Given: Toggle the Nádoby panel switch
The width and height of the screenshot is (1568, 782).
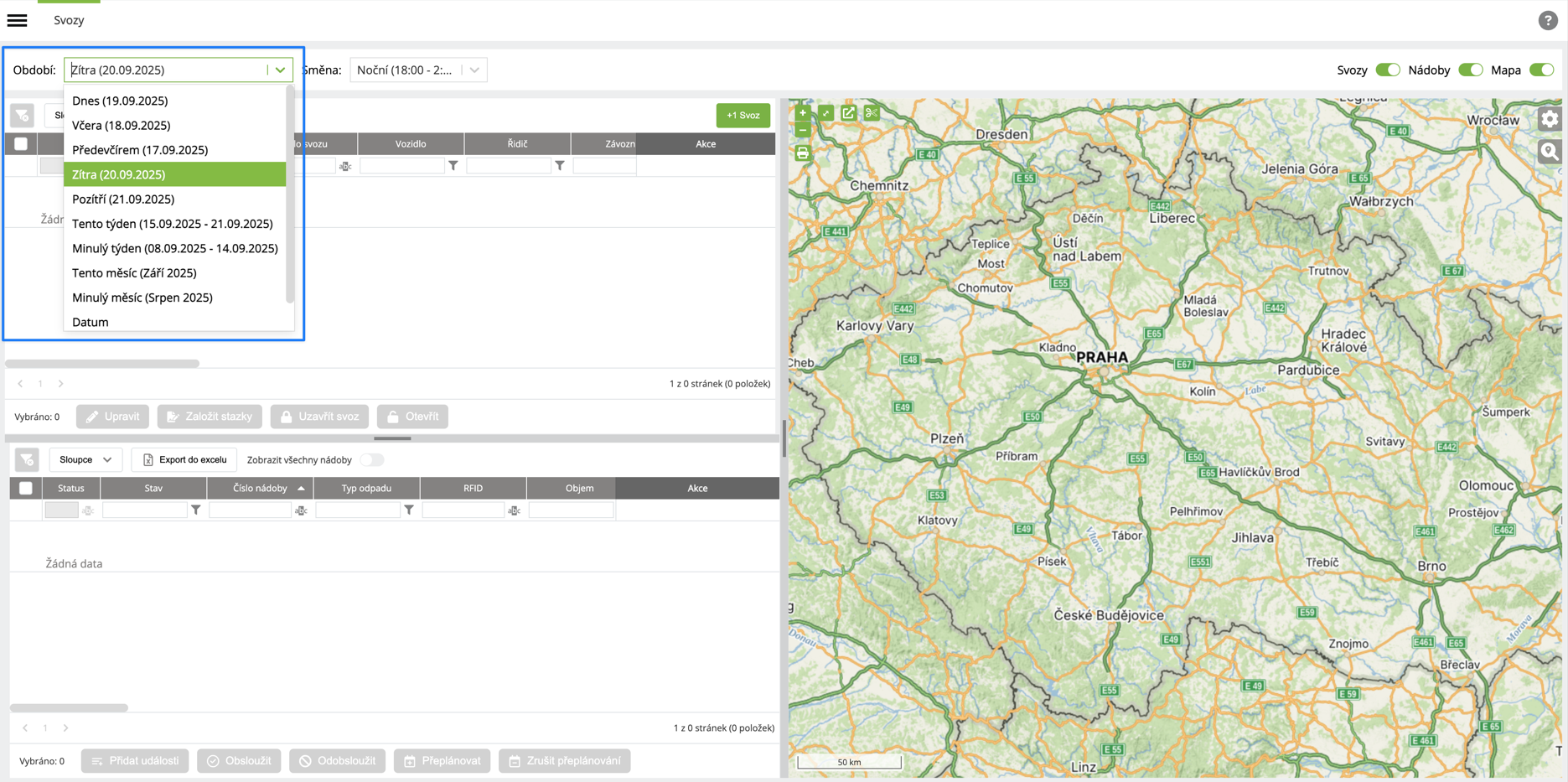Looking at the screenshot, I should [x=1471, y=70].
